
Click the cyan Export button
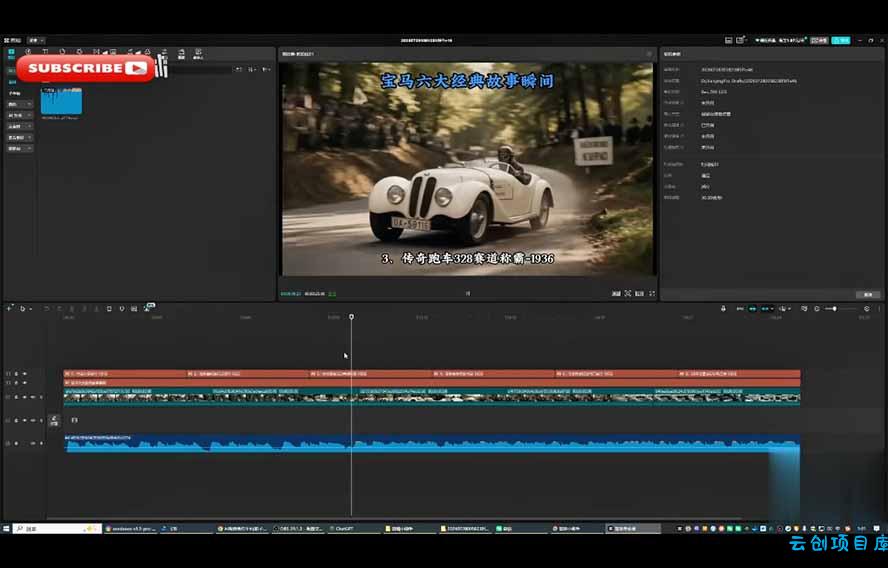840,40
